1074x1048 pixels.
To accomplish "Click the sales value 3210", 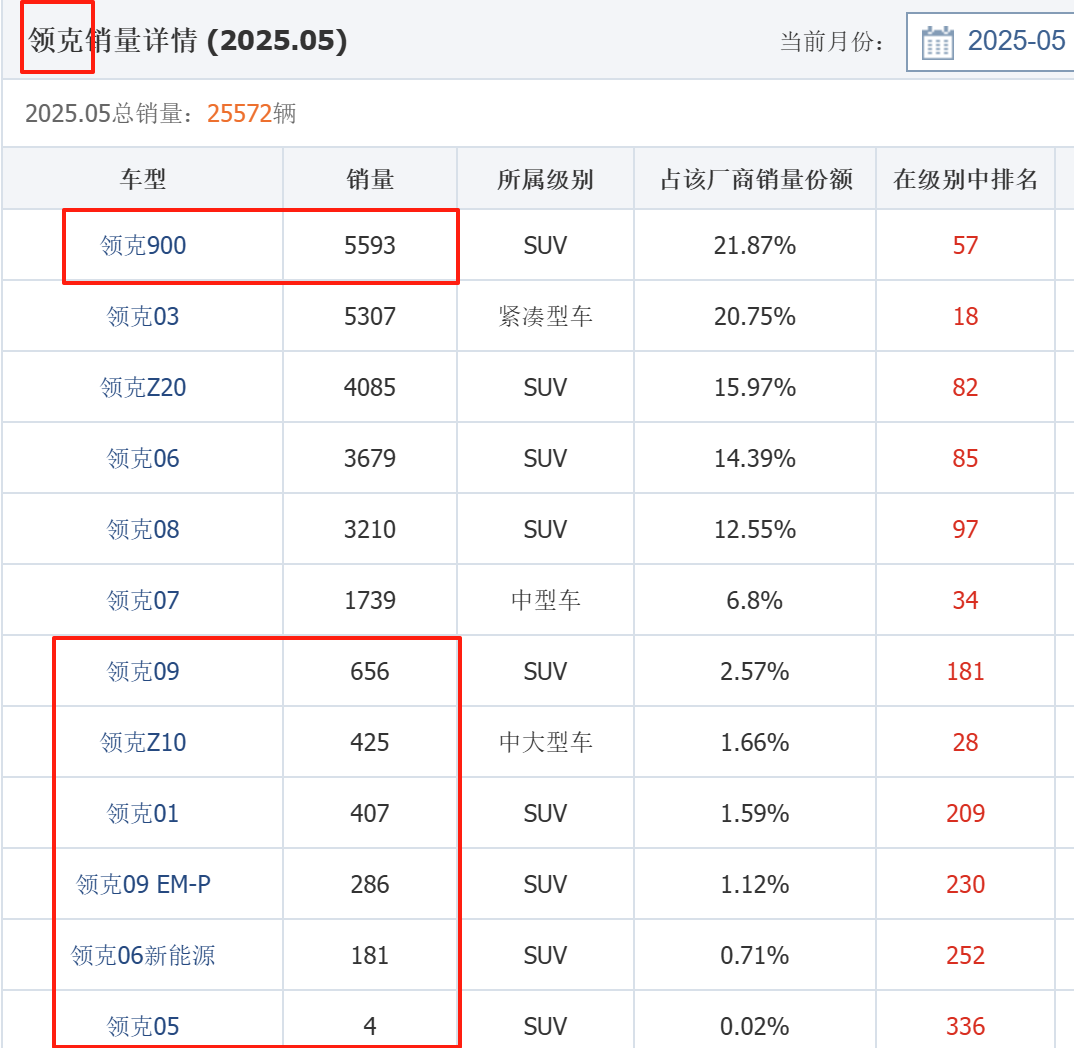I will 370,529.
